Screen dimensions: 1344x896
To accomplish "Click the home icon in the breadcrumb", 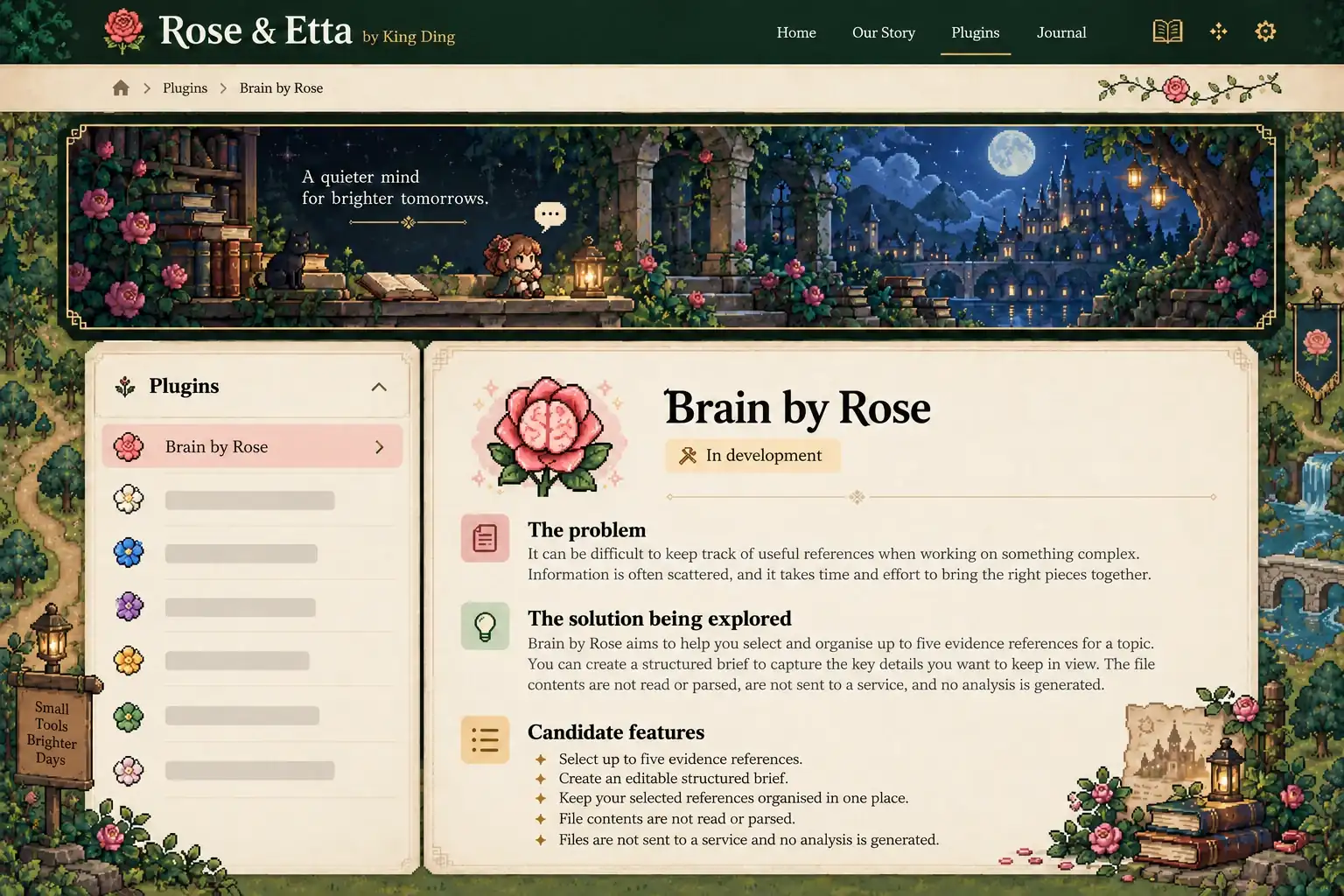I will [121, 87].
